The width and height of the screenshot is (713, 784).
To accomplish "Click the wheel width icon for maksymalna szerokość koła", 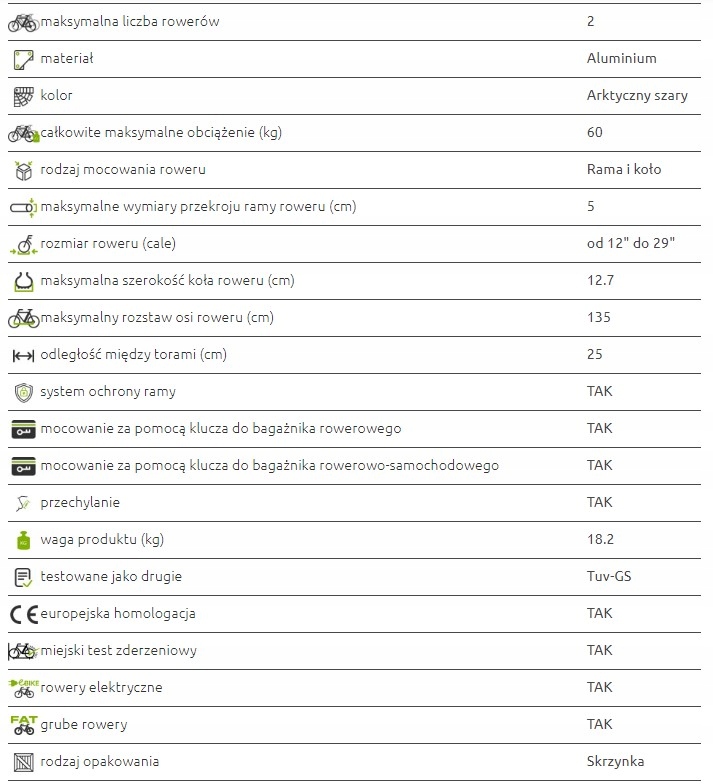I will click(x=23, y=281).
